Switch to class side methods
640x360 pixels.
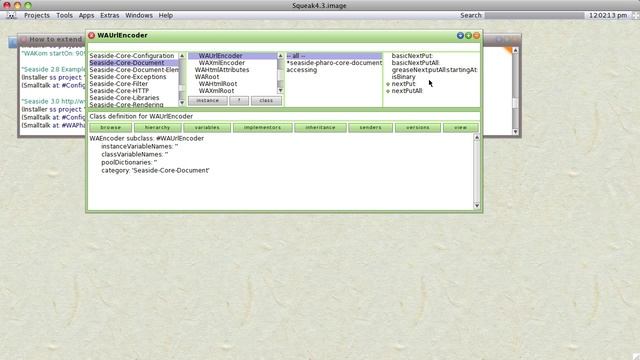coord(266,100)
